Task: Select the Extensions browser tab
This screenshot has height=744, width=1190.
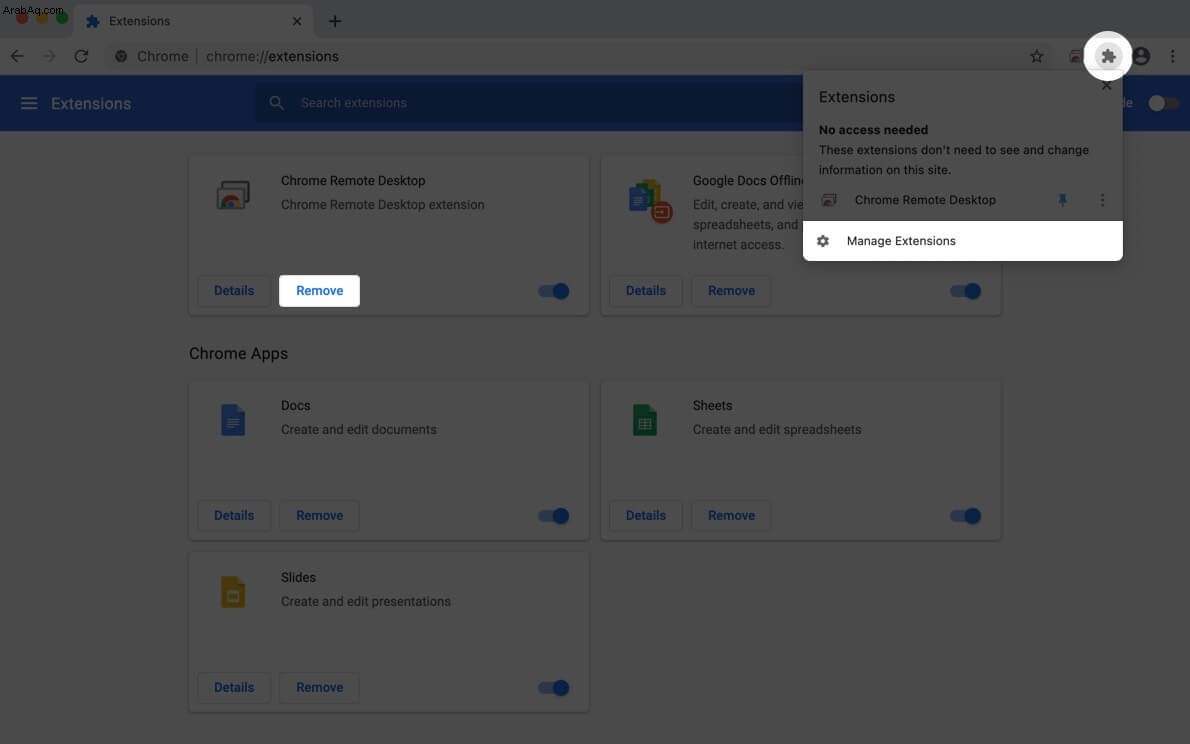Action: pyautogui.click(x=194, y=21)
